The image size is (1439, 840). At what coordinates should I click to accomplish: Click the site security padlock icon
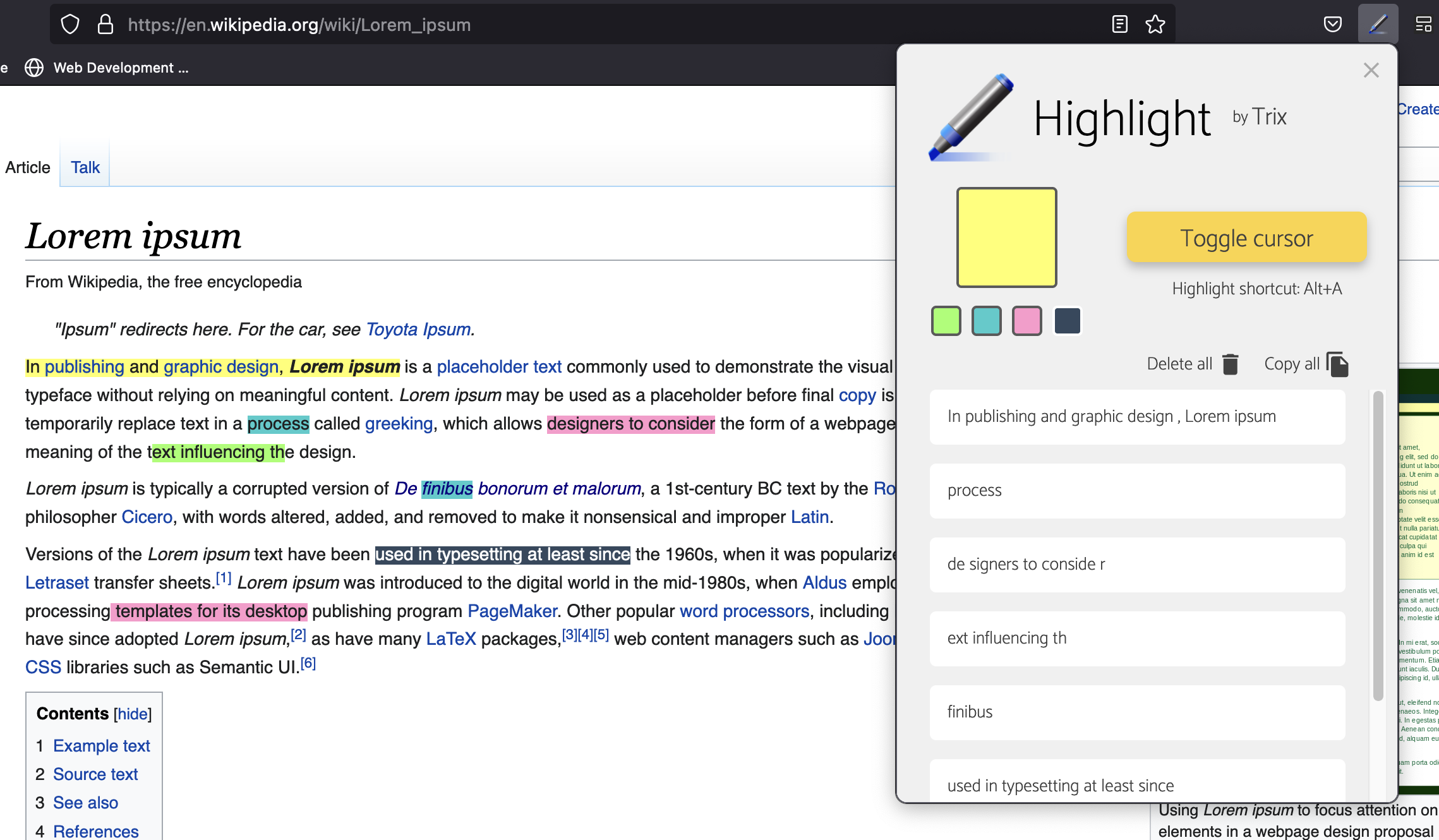(105, 25)
